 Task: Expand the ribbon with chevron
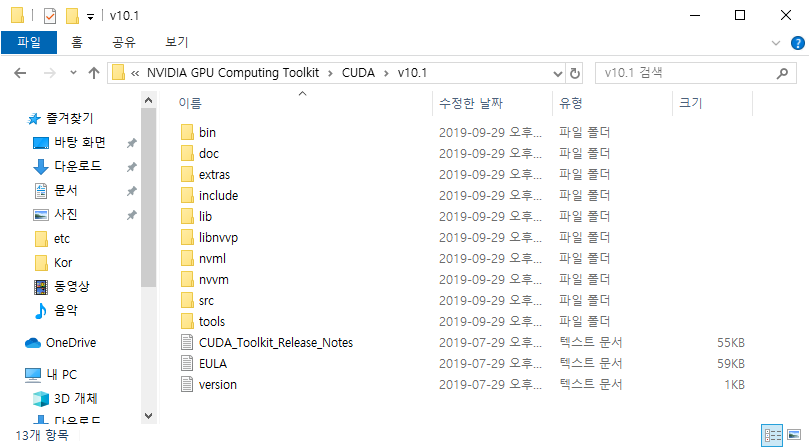pos(775,43)
